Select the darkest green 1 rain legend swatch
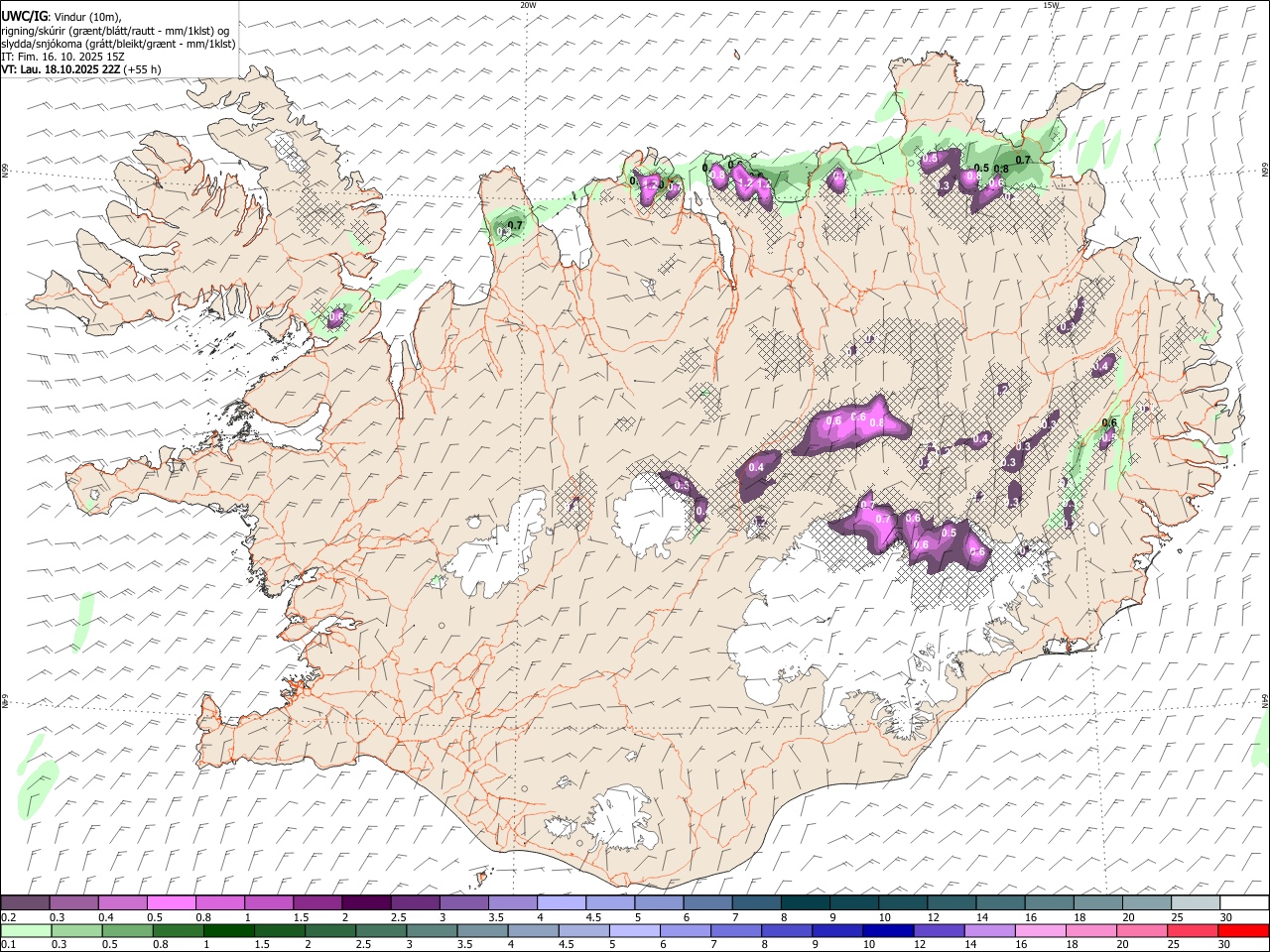The height and width of the screenshot is (952, 1270). pos(228,930)
